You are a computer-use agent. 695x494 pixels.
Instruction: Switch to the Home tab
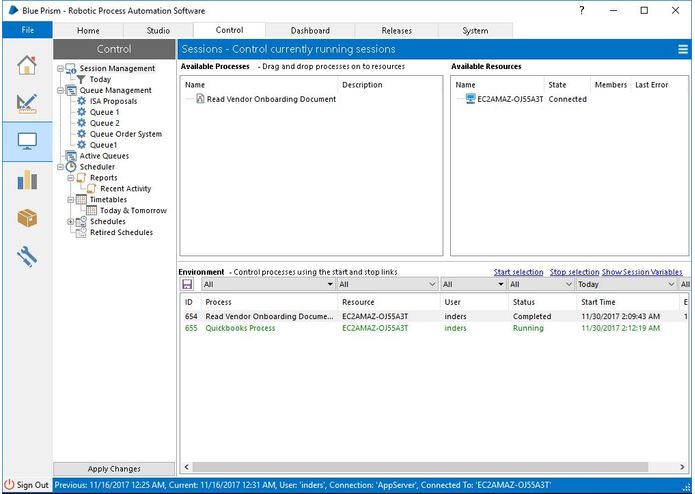pyautogui.click(x=88, y=31)
